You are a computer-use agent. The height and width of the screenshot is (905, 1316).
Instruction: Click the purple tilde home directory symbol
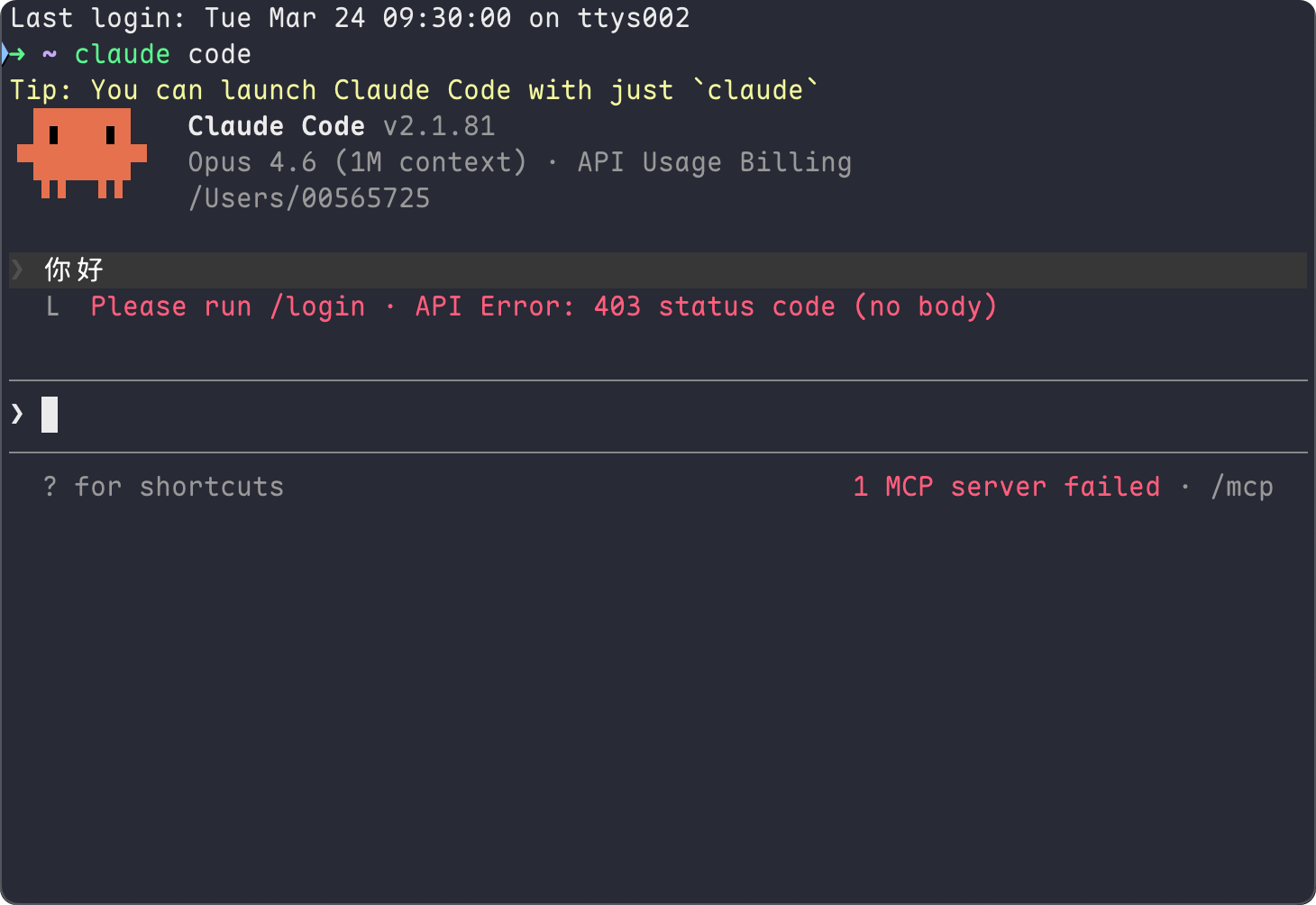(x=50, y=54)
